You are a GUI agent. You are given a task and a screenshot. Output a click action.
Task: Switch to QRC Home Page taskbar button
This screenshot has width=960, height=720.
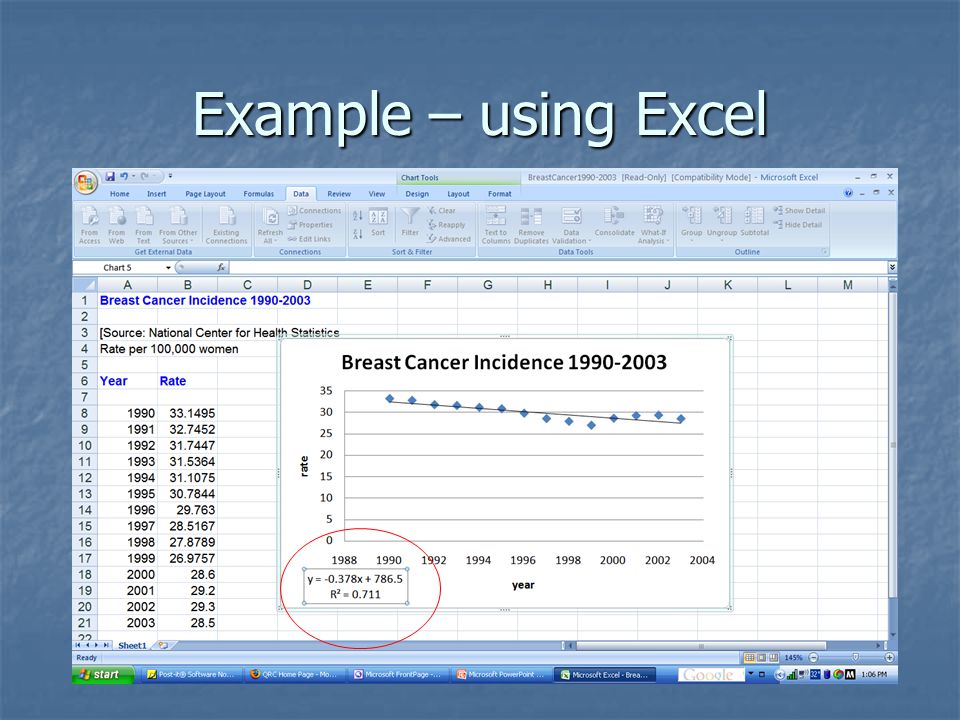pyautogui.click(x=294, y=675)
